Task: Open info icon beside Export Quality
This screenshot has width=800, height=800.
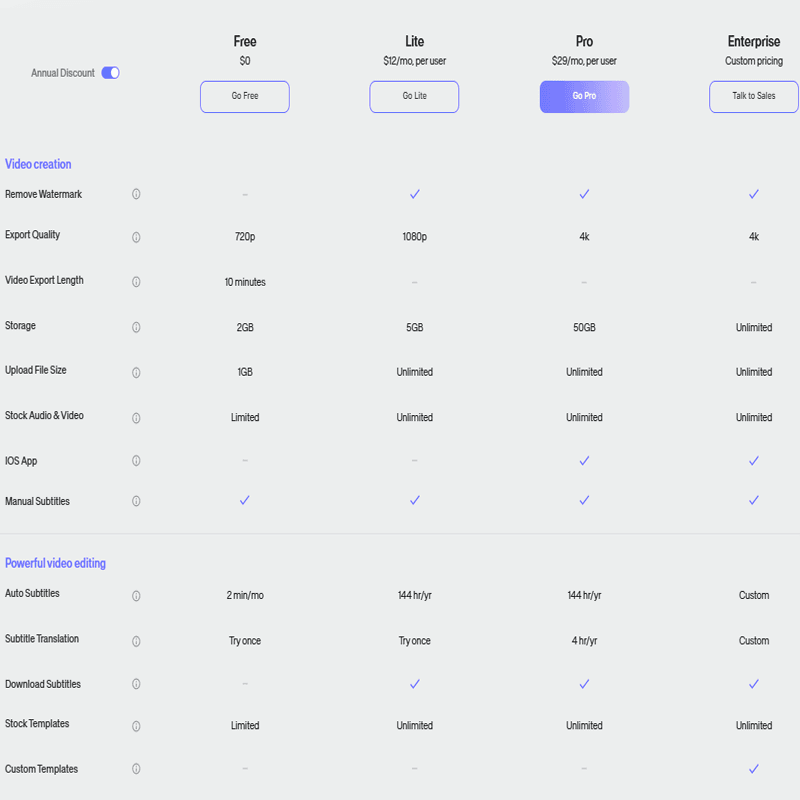Action: [x=136, y=237]
